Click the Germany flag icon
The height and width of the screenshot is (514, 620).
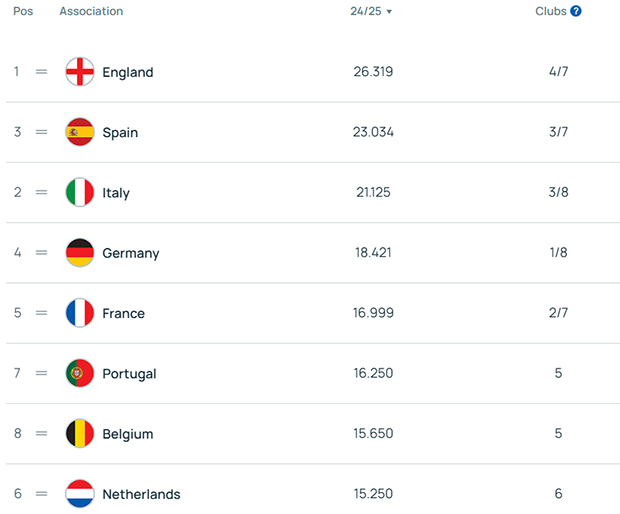pos(80,253)
